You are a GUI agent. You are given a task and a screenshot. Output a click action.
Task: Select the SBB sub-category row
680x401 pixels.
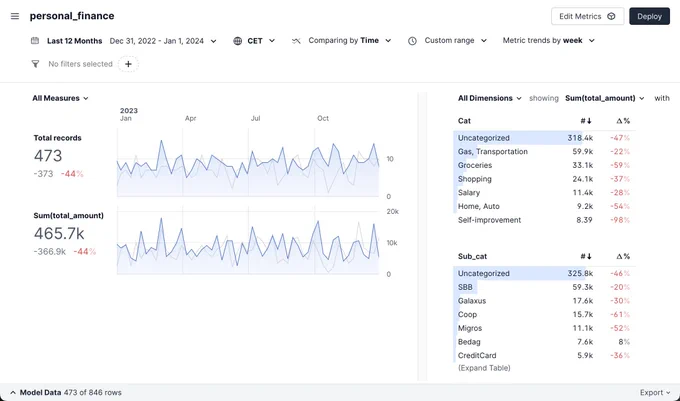pyautogui.click(x=544, y=287)
